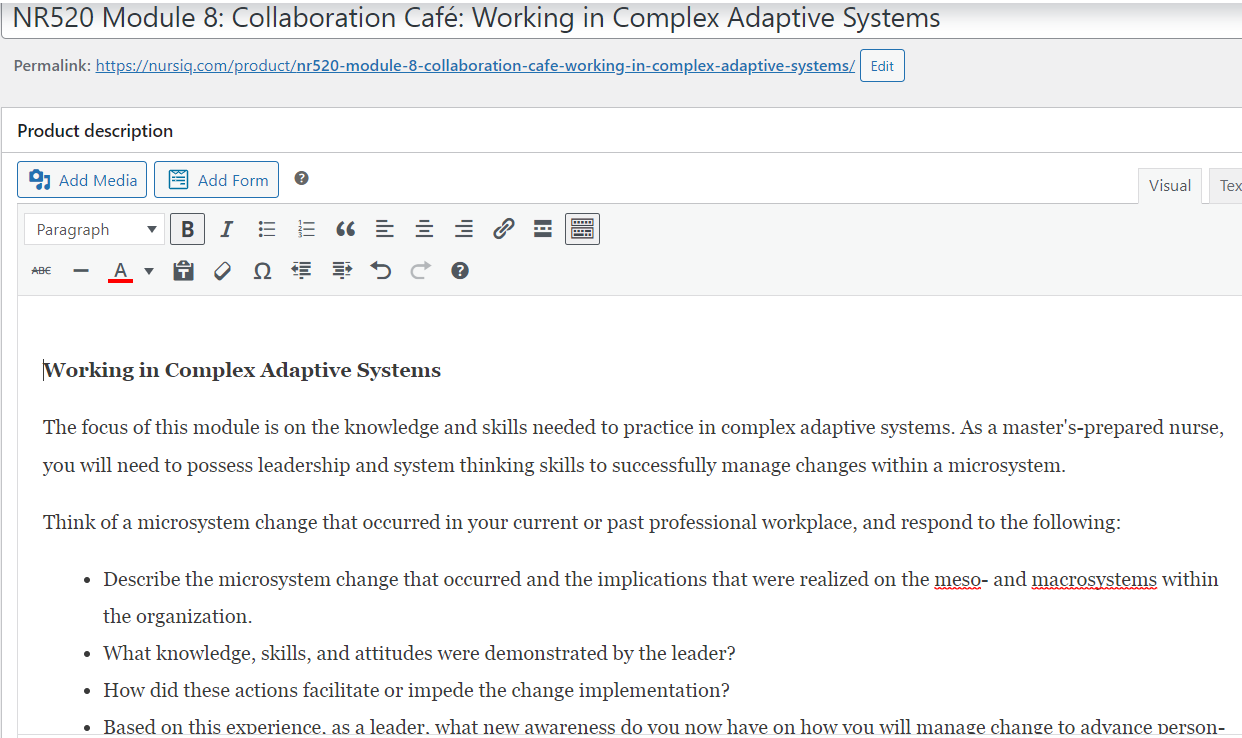Insert a bulleted list
Viewport: 1242px width, 738px height.
tap(267, 230)
